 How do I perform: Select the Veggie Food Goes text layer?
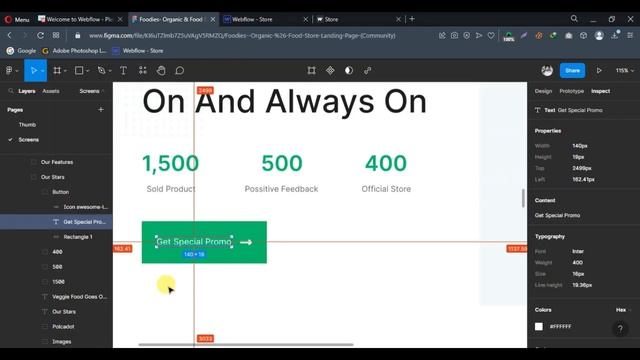click(x=79, y=297)
